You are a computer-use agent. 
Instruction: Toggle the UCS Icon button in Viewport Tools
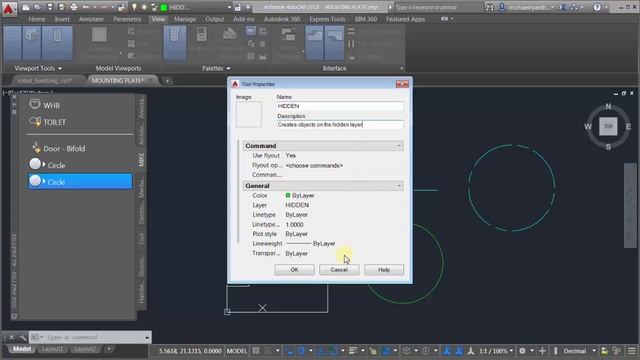[12, 43]
